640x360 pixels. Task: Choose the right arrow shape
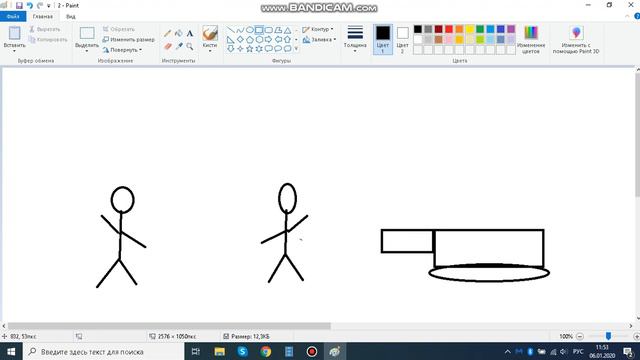tap(269, 40)
